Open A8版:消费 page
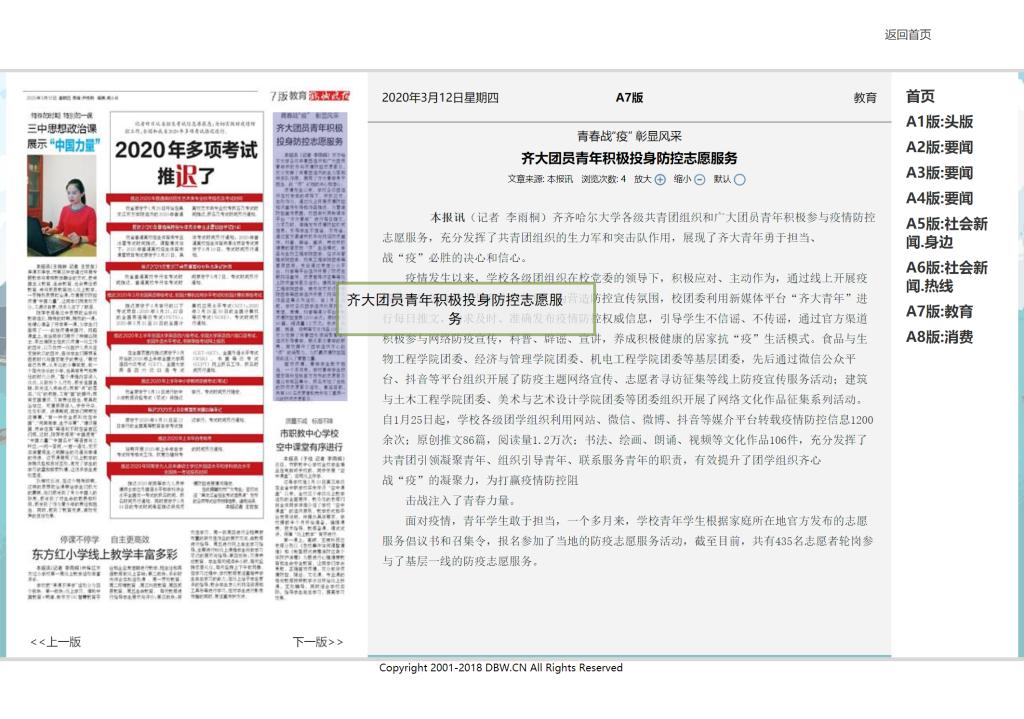 pyautogui.click(x=939, y=337)
